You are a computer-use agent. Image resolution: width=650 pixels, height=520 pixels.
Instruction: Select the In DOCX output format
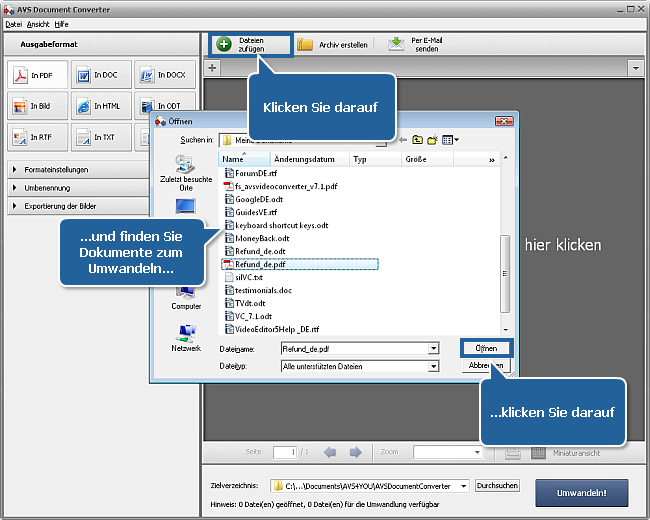(x=165, y=75)
